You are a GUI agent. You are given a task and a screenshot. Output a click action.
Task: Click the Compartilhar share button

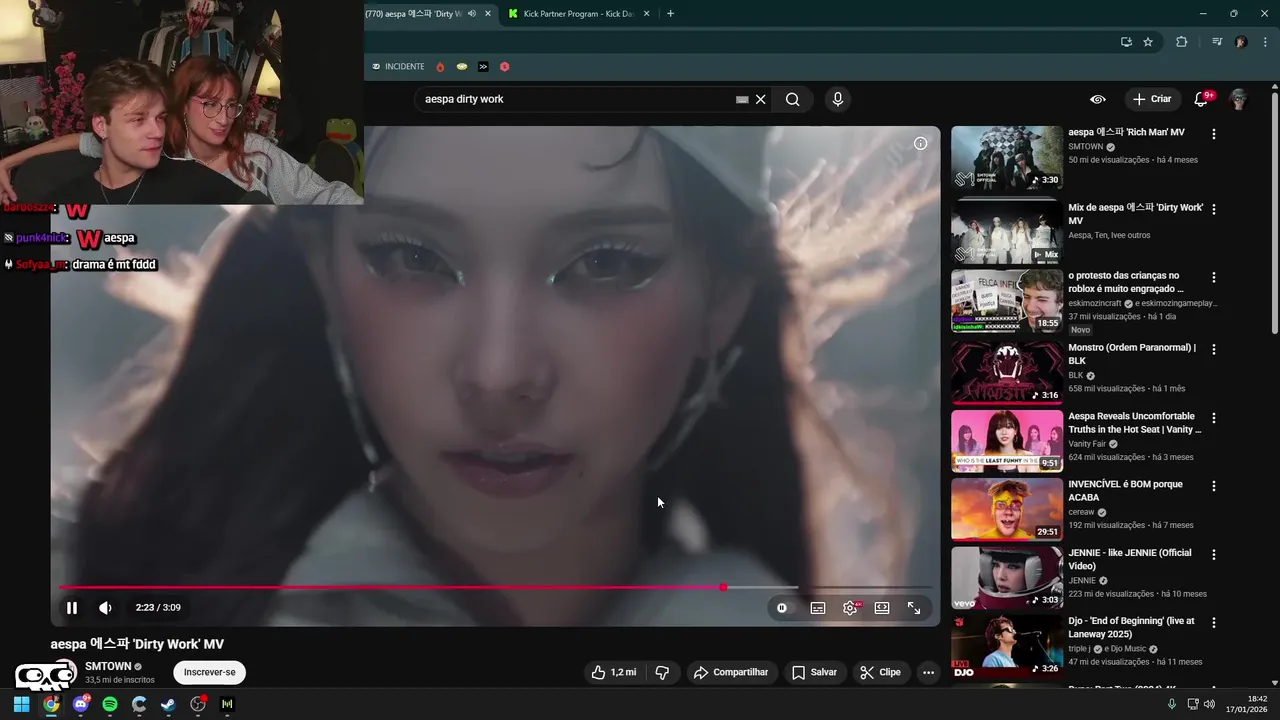click(731, 672)
